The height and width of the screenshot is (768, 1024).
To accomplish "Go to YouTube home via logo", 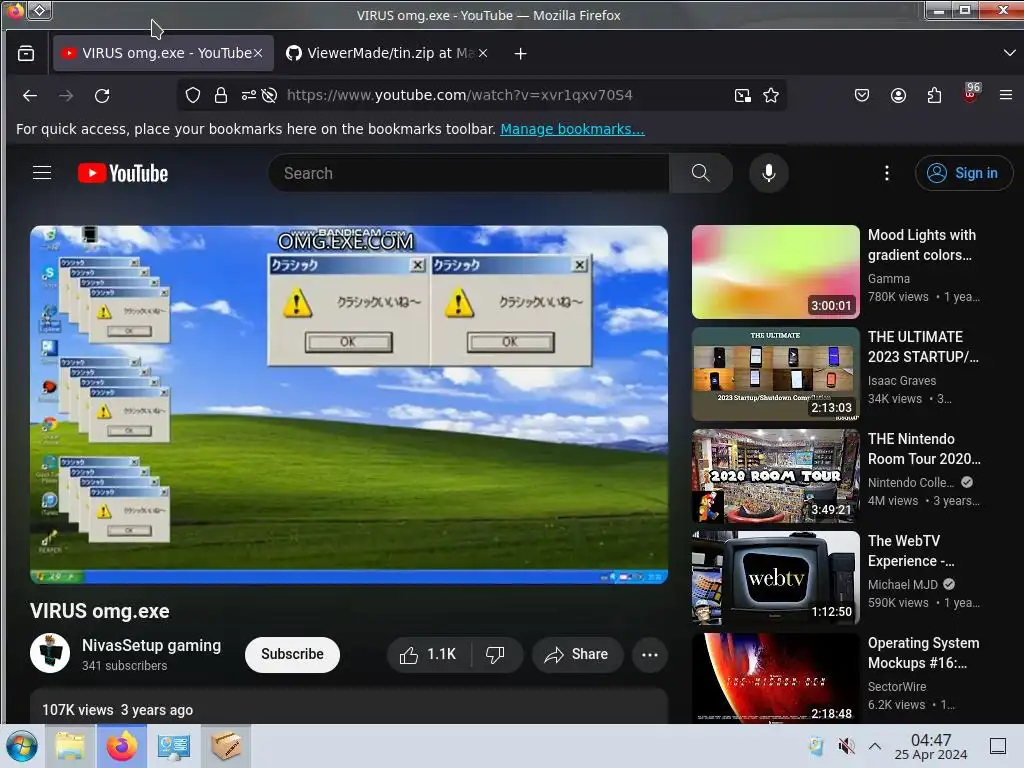I will [123, 173].
